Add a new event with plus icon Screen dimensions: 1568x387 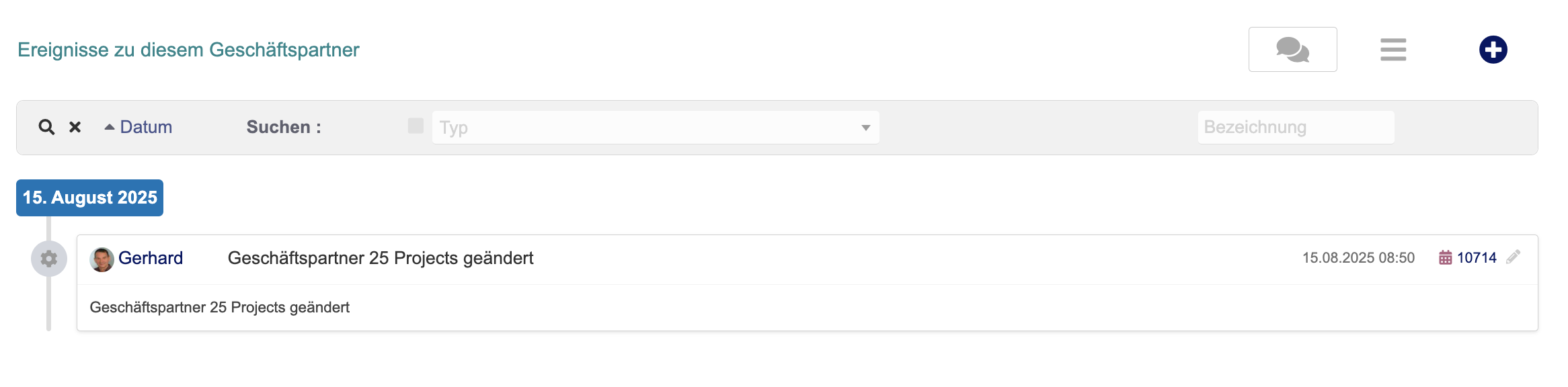1493,50
